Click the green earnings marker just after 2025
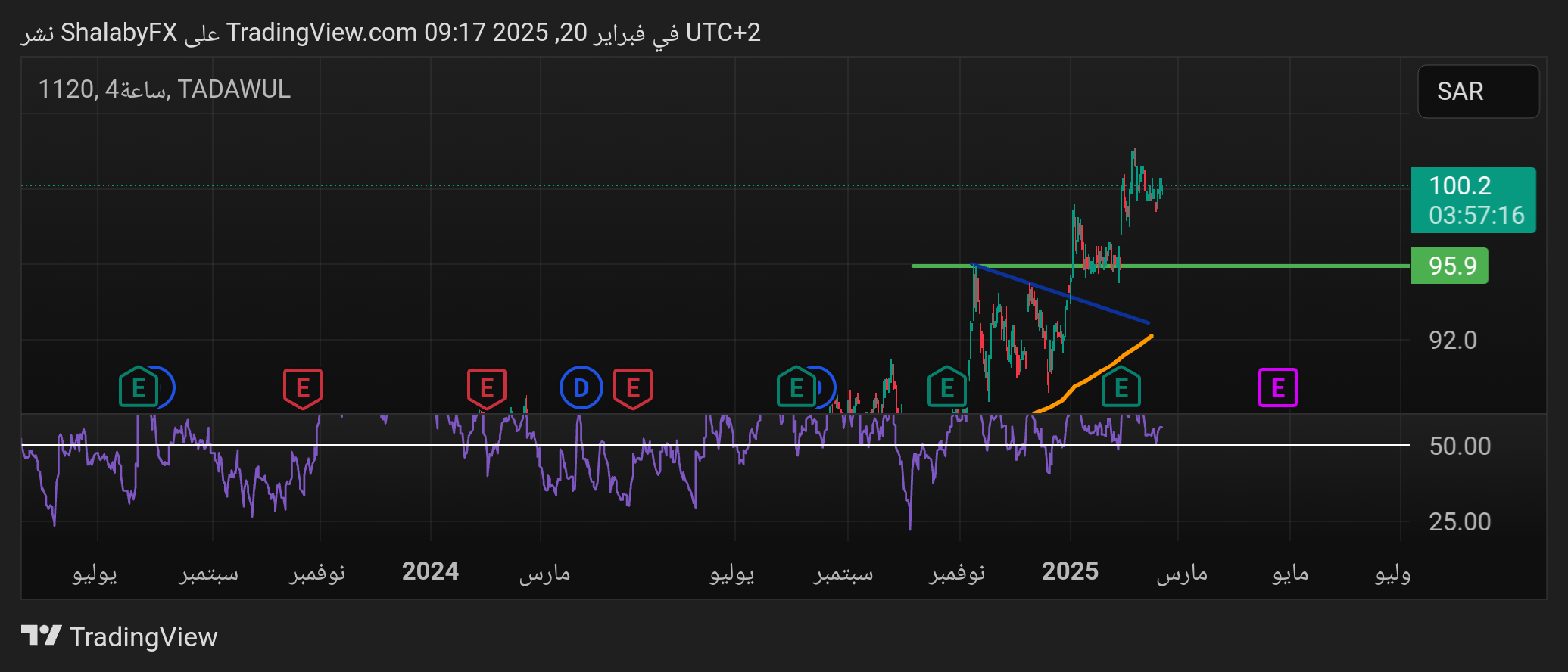This screenshot has width=1568, height=672. [1121, 387]
